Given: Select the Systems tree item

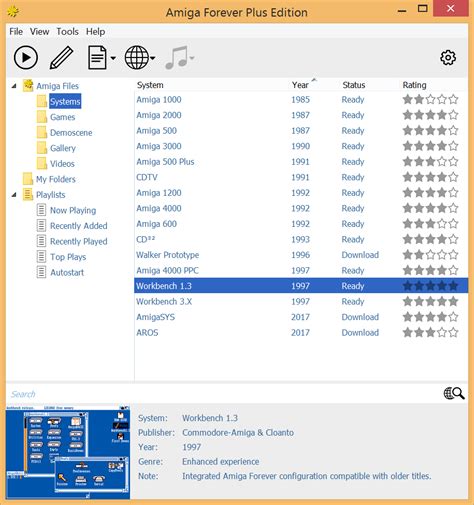Looking at the screenshot, I should 65,101.
